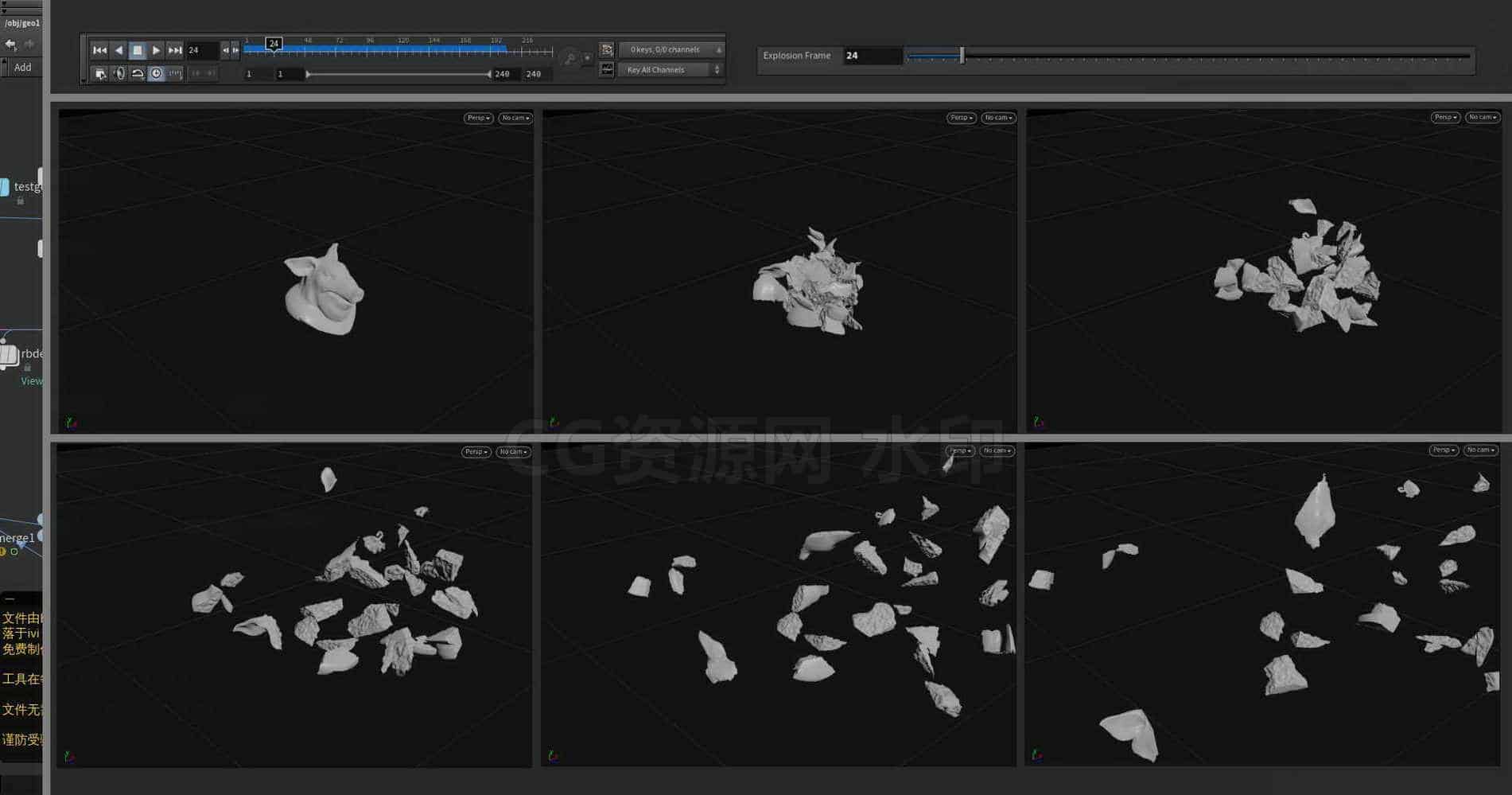Open channel list icon beside keys readout
This screenshot has height=795, width=1512.
pyautogui.click(x=607, y=49)
